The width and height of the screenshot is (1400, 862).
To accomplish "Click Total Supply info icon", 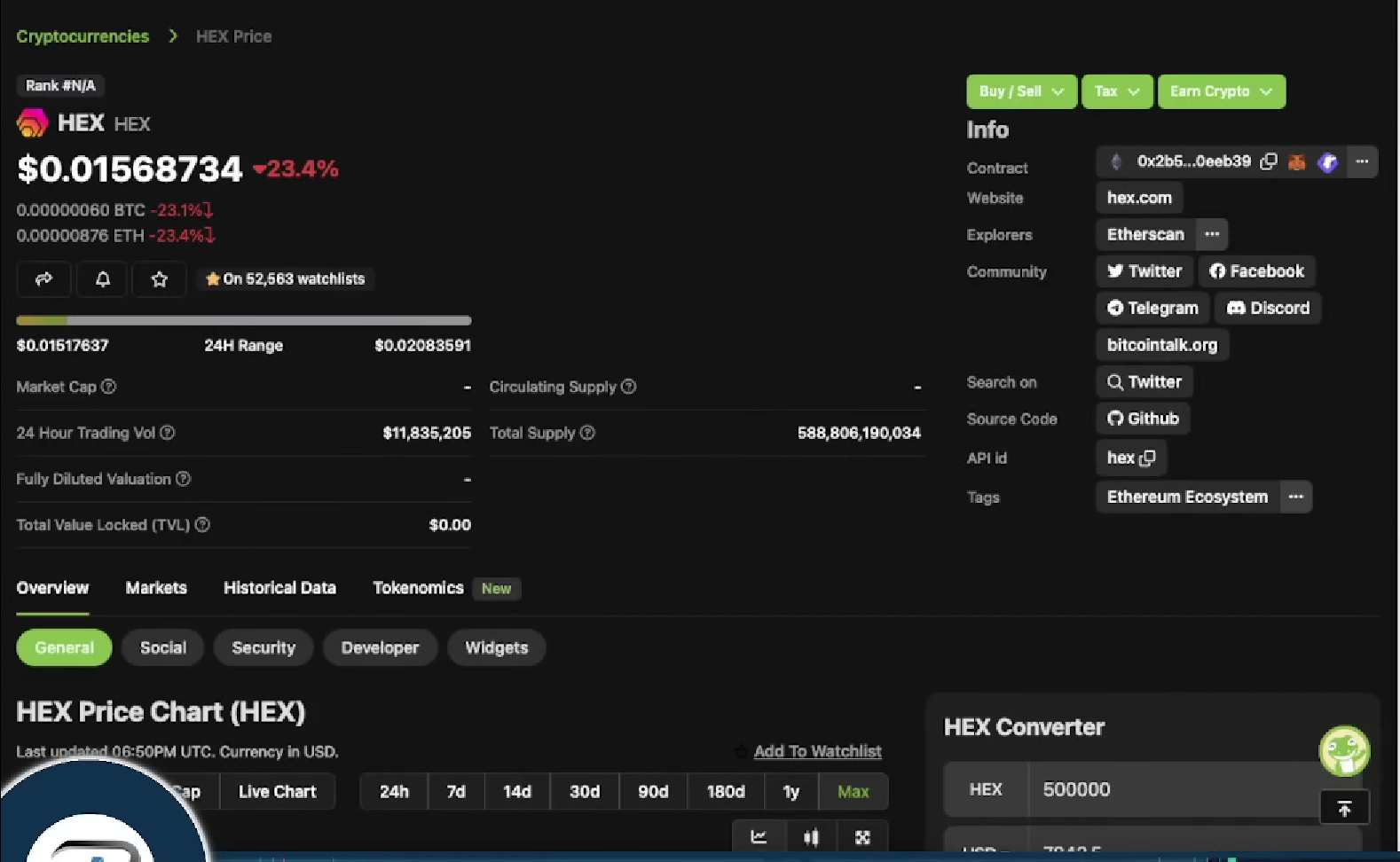I will (587, 433).
